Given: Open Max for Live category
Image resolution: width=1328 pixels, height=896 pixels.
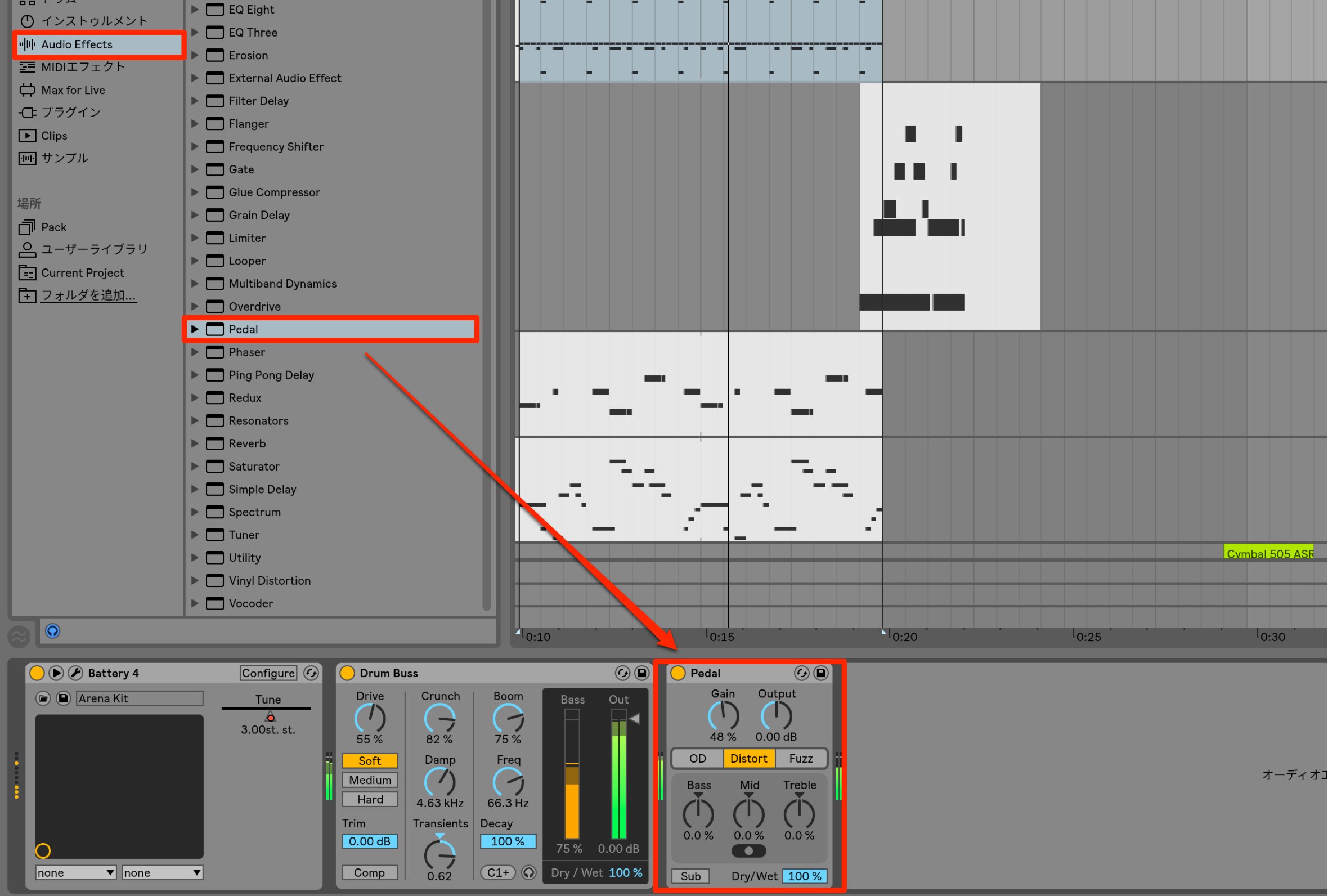Looking at the screenshot, I should click(x=62, y=89).
